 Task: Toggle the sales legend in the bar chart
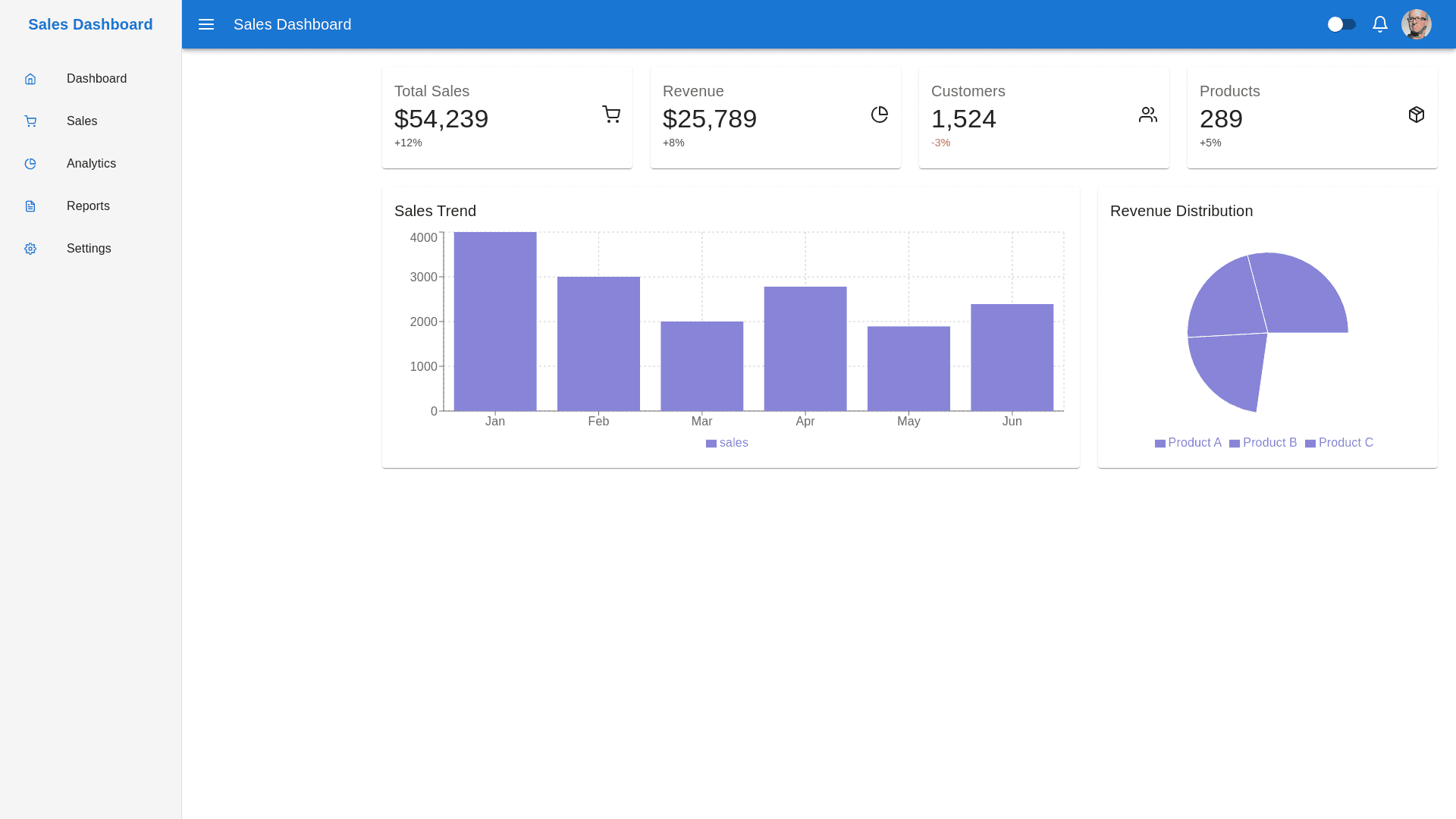coord(727,443)
